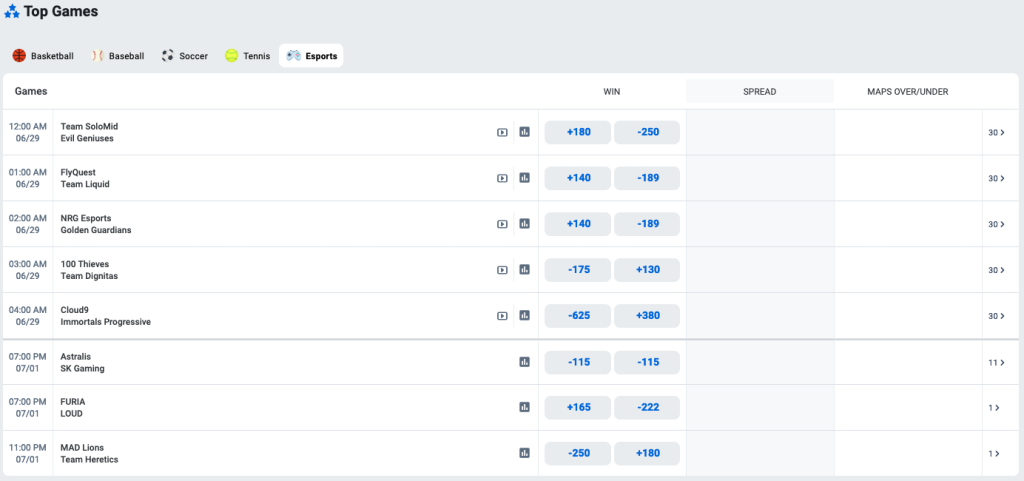Expand 1 more bet for MAD Lions match
1024x481 pixels.
pyautogui.click(x=996, y=454)
